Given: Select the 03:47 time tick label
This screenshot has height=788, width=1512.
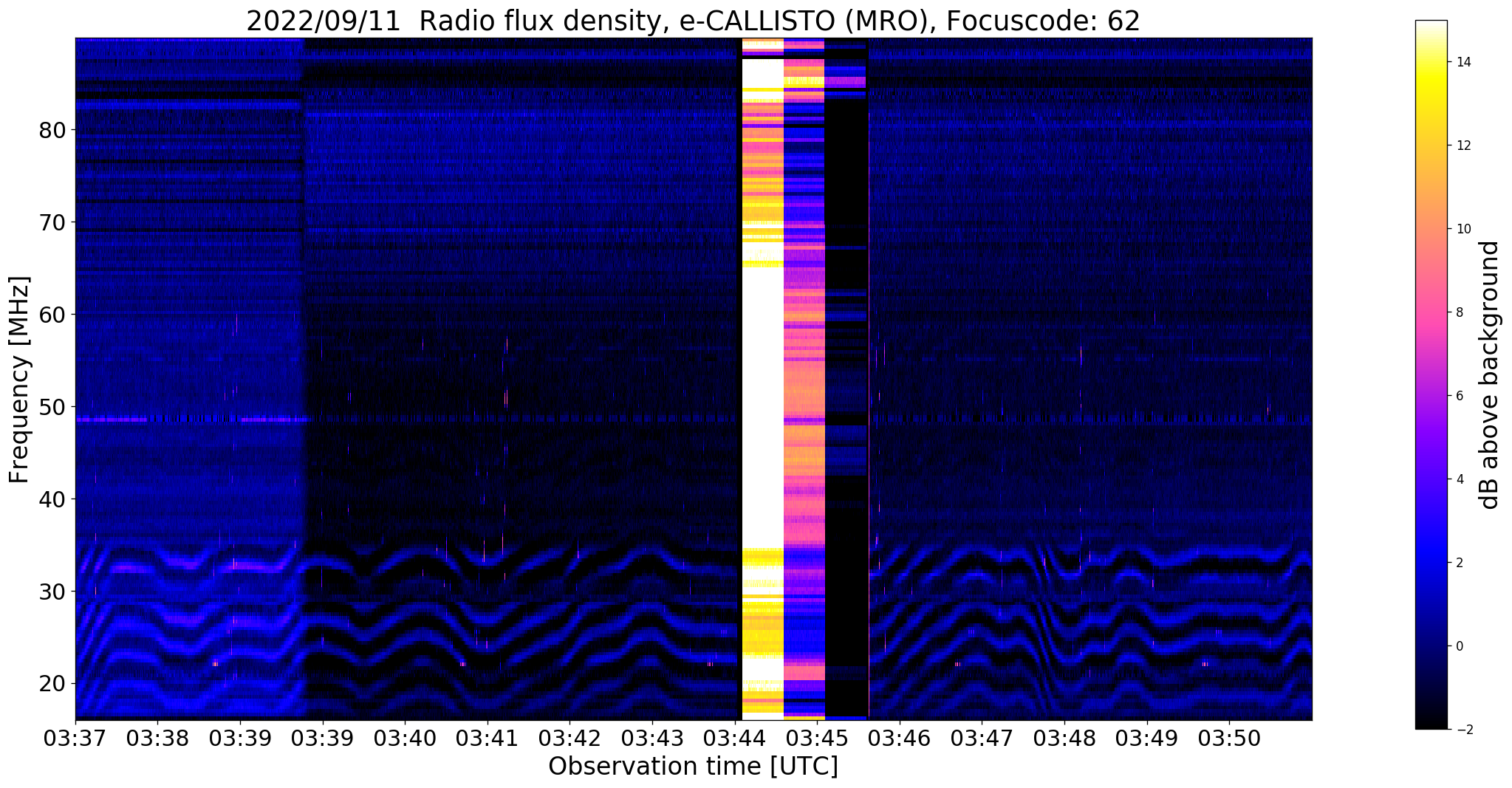Looking at the screenshot, I should tap(982, 738).
